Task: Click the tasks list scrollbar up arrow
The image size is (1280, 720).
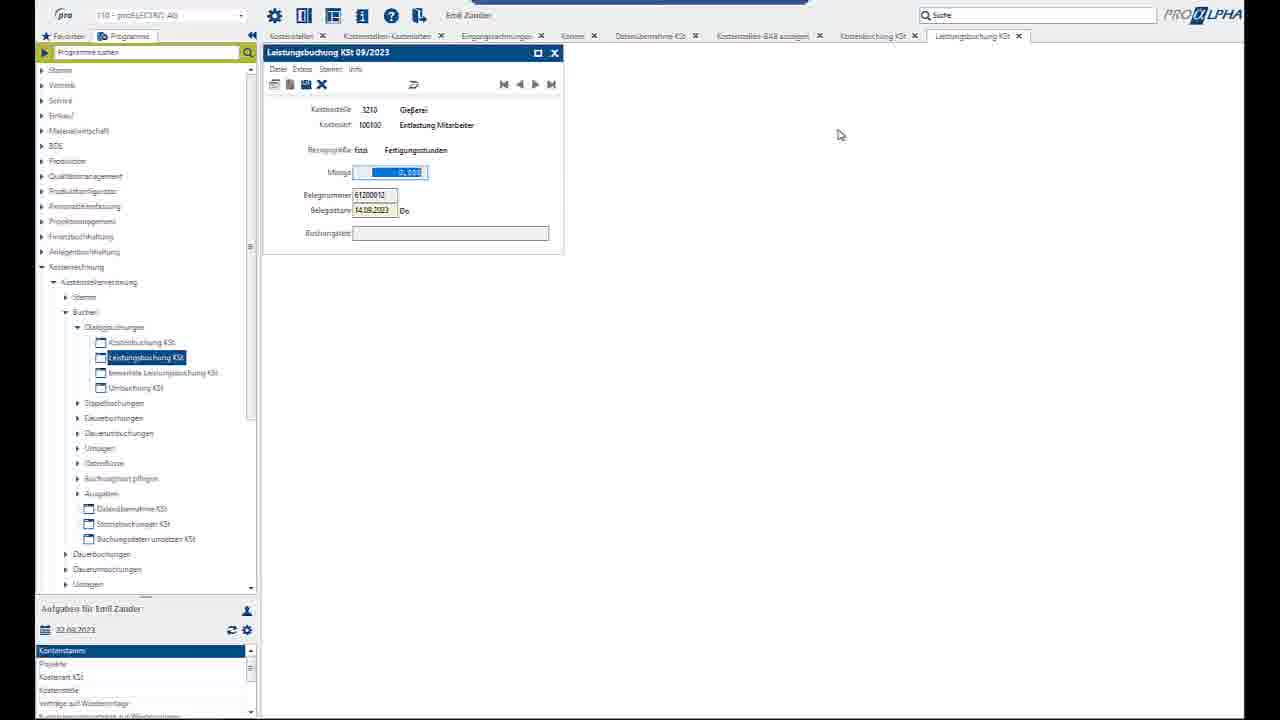Action: coord(251,651)
